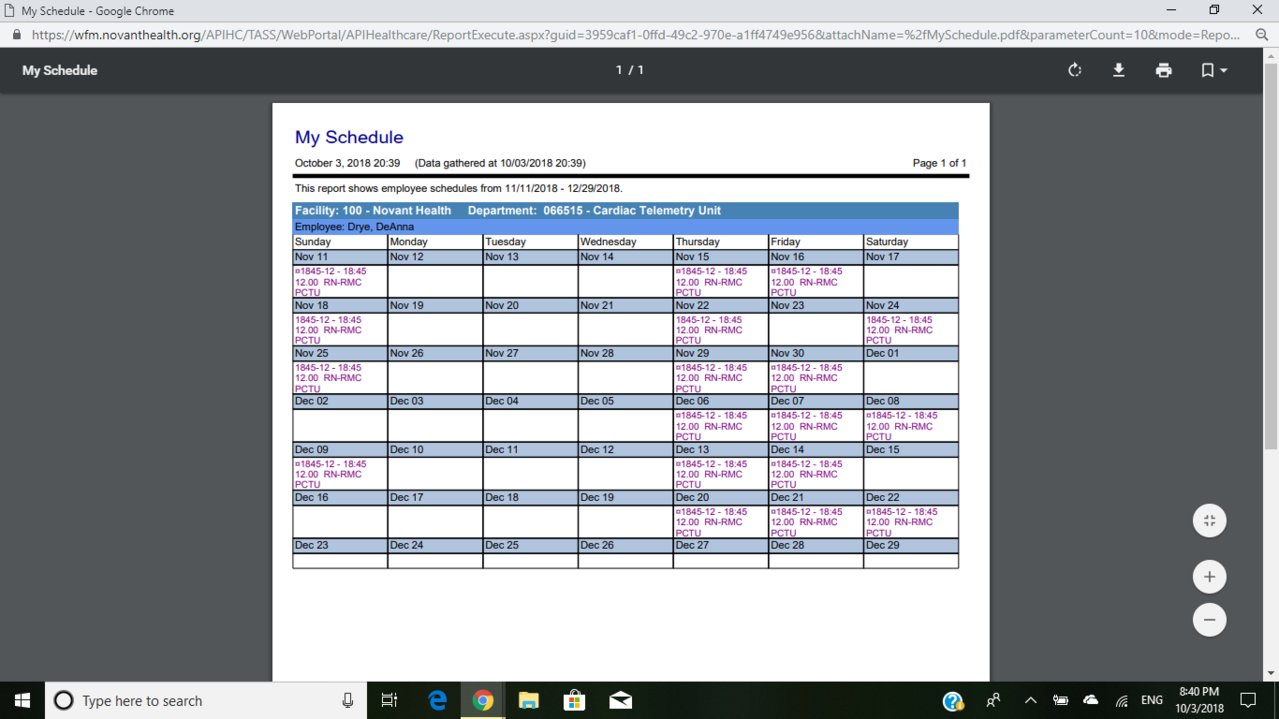Download the My Schedule PDF
The image size is (1279, 719).
1119,70
